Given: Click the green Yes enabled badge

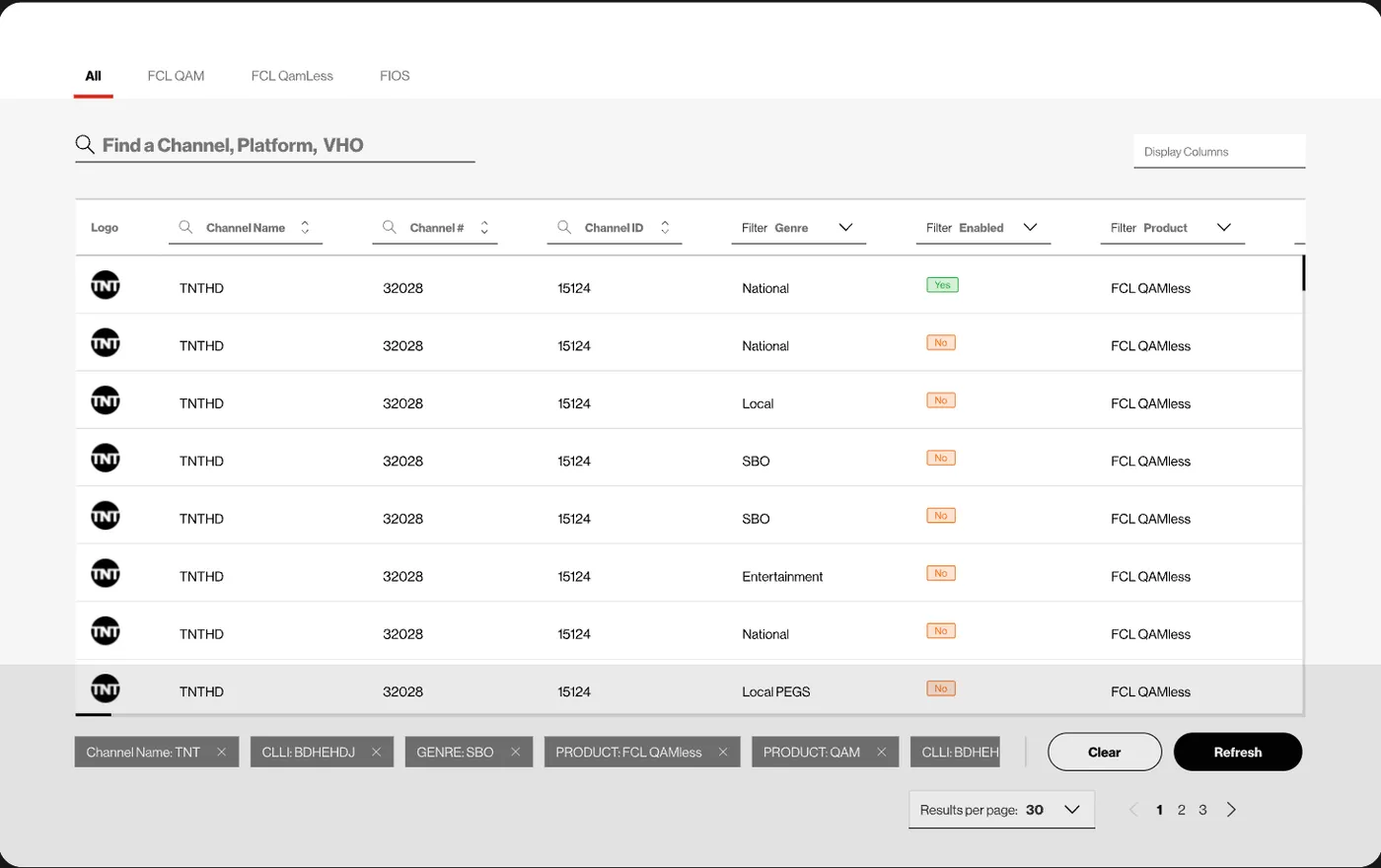Looking at the screenshot, I should (x=942, y=285).
